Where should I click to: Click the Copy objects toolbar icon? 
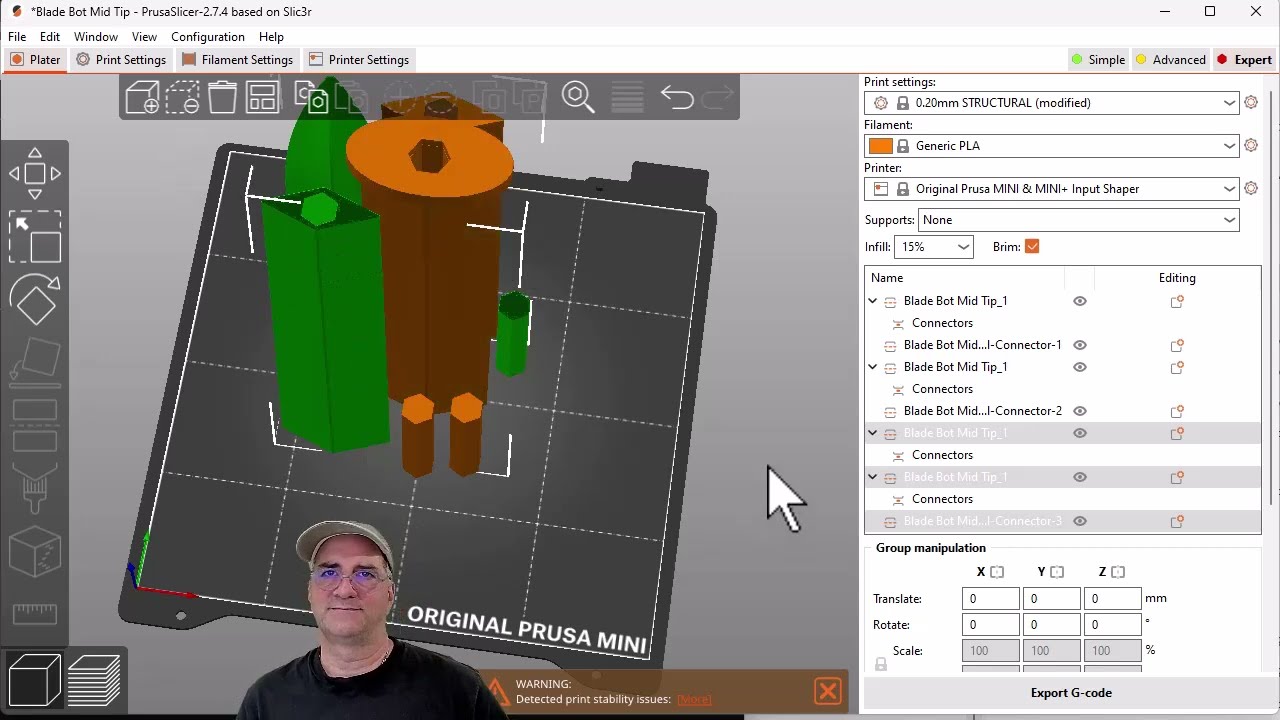tap(312, 97)
